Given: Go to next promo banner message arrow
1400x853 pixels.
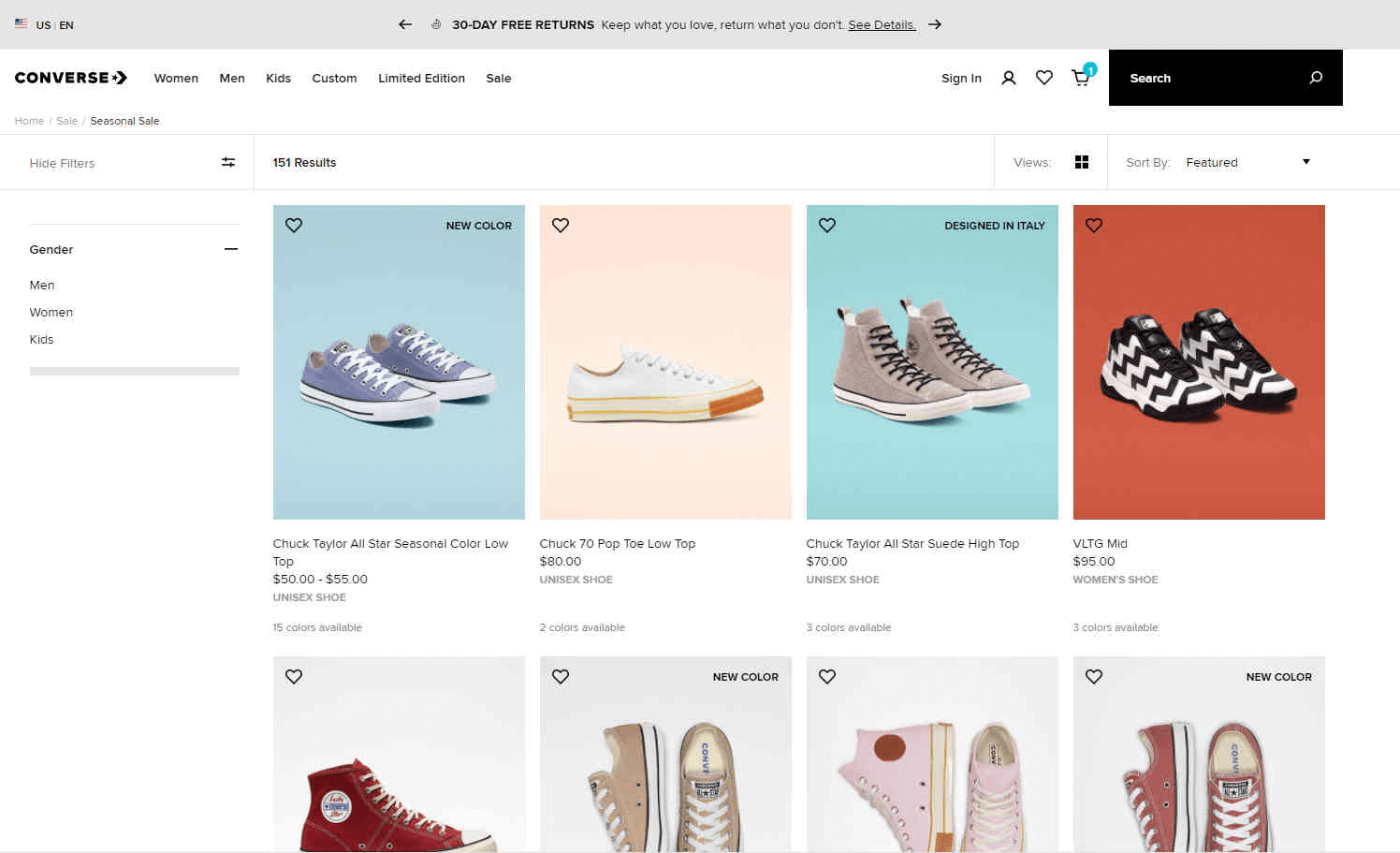Looking at the screenshot, I should click(x=935, y=24).
